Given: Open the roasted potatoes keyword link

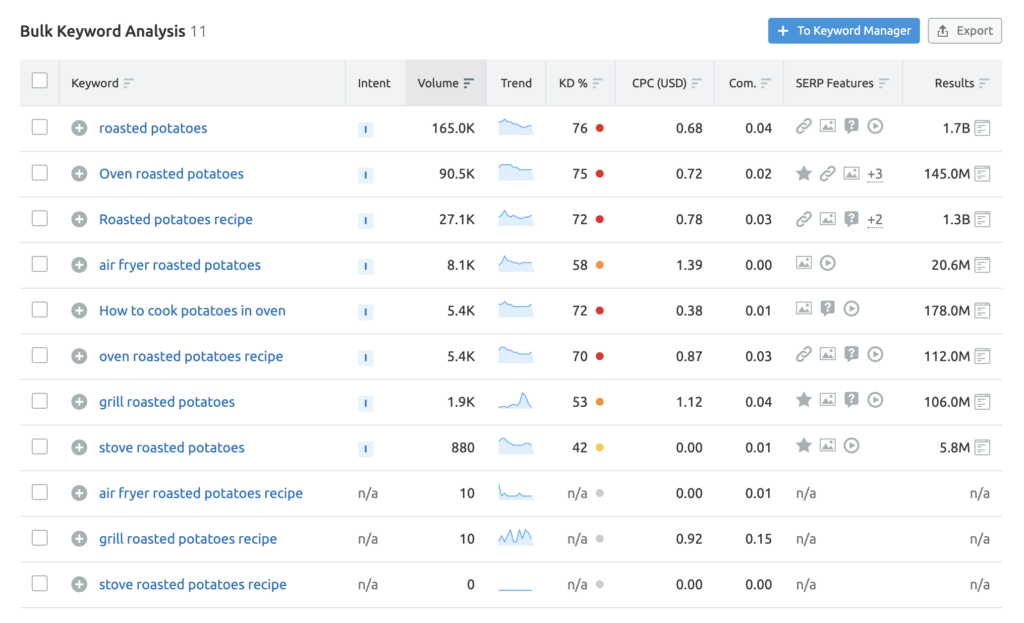Looking at the screenshot, I should coord(153,128).
